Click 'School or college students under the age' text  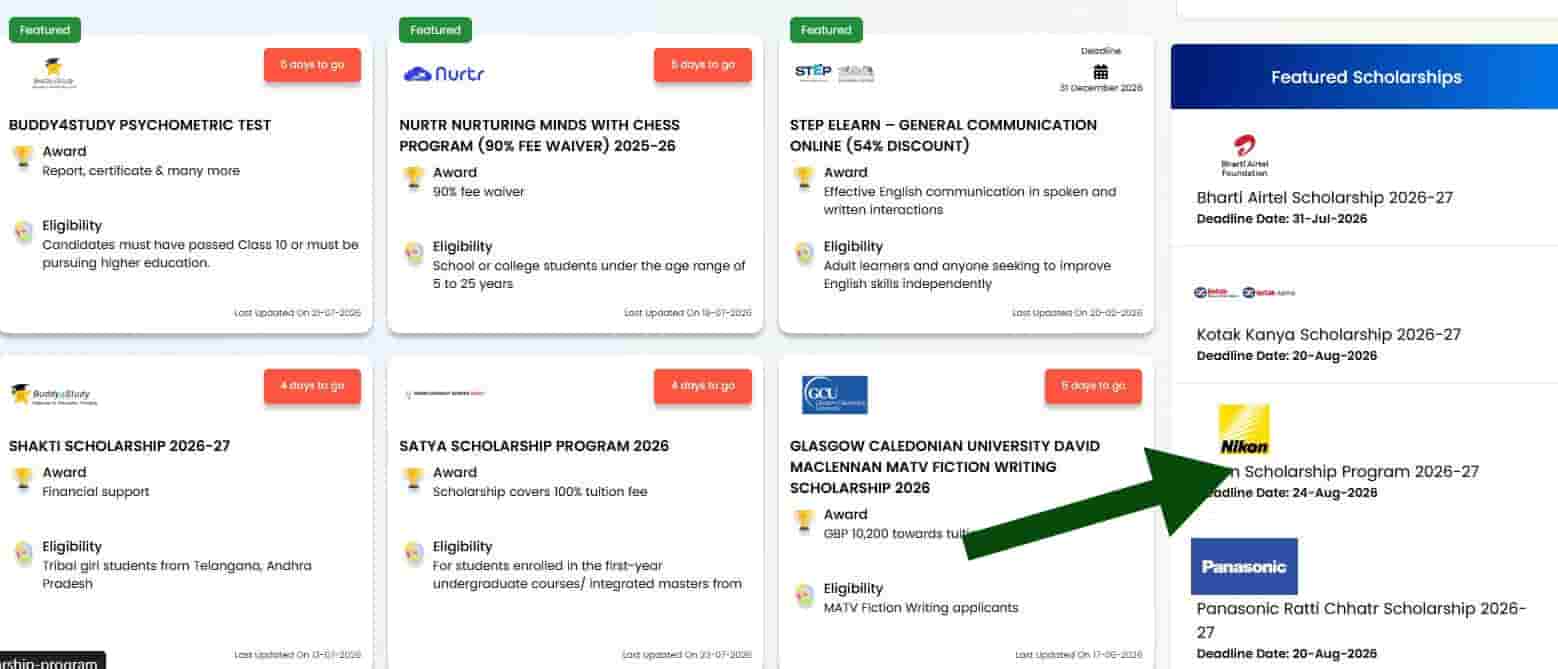coord(589,275)
